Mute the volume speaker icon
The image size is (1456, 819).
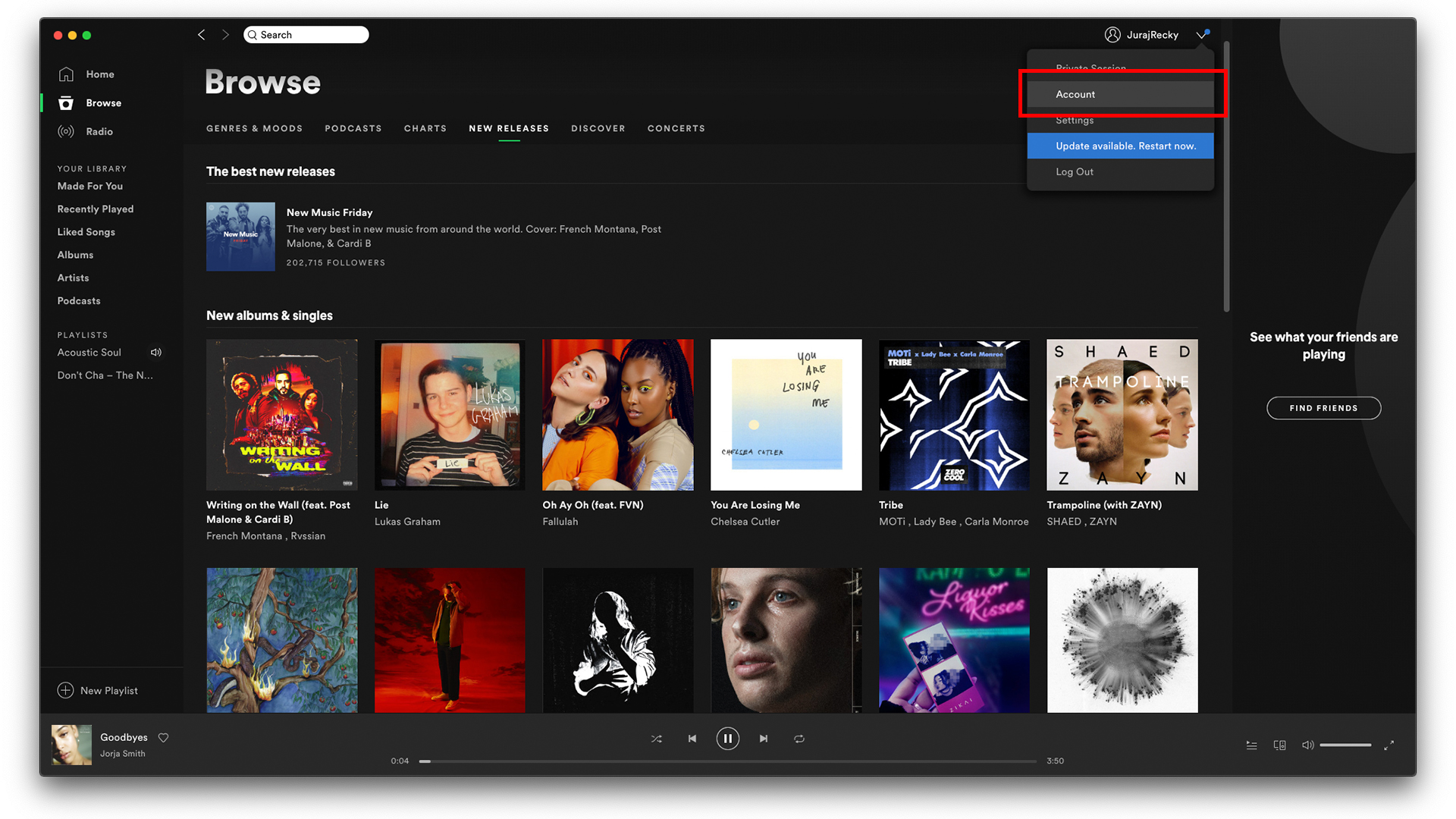click(x=1307, y=745)
